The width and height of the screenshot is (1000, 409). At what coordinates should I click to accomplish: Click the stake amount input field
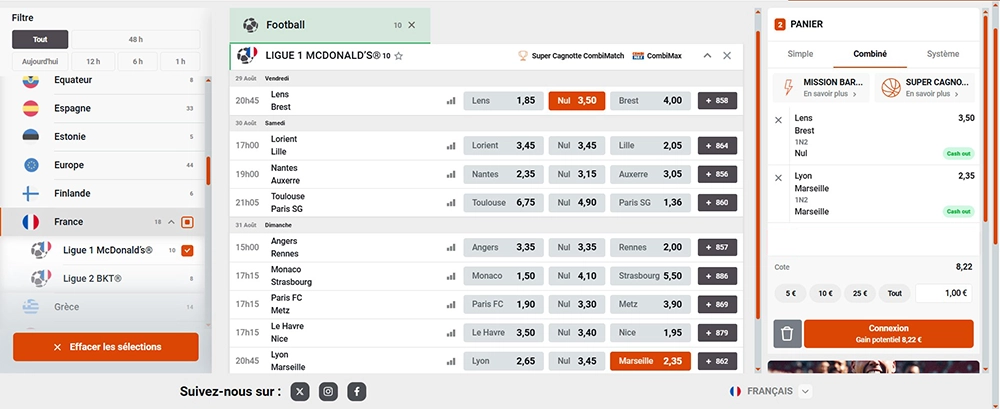pyautogui.click(x=944, y=294)
